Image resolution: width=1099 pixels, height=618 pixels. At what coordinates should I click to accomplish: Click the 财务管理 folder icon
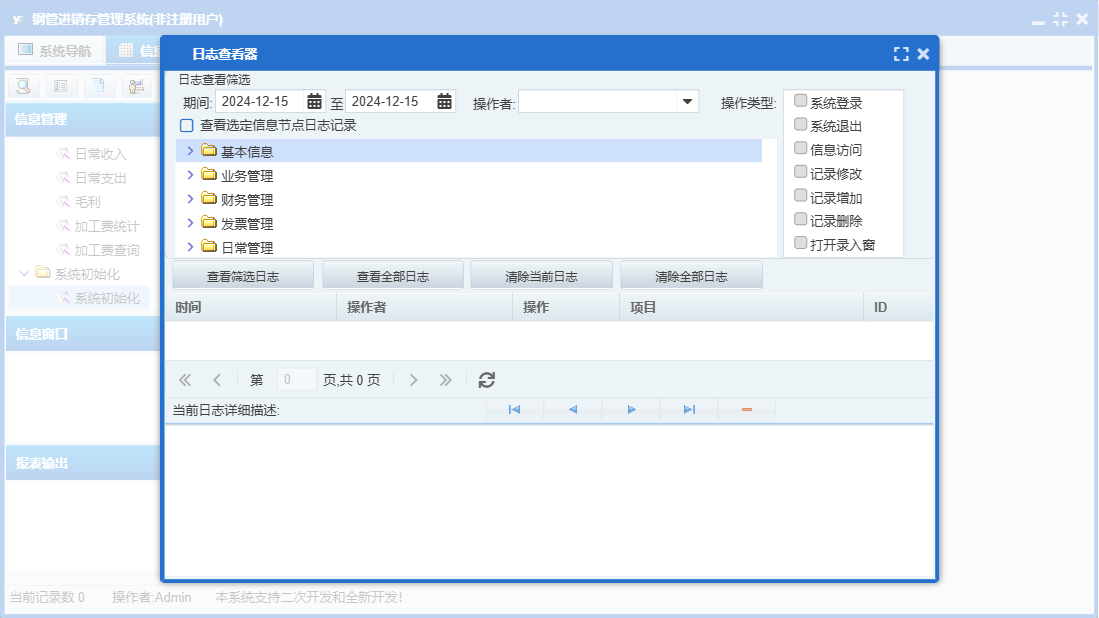209,198
